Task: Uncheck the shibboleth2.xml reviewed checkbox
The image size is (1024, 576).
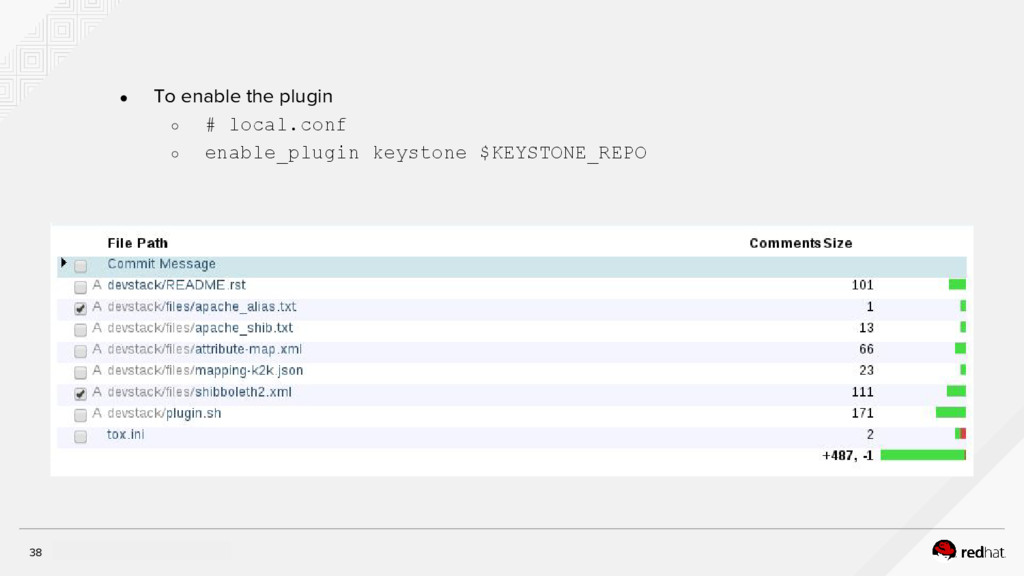Action: (81, 393)
